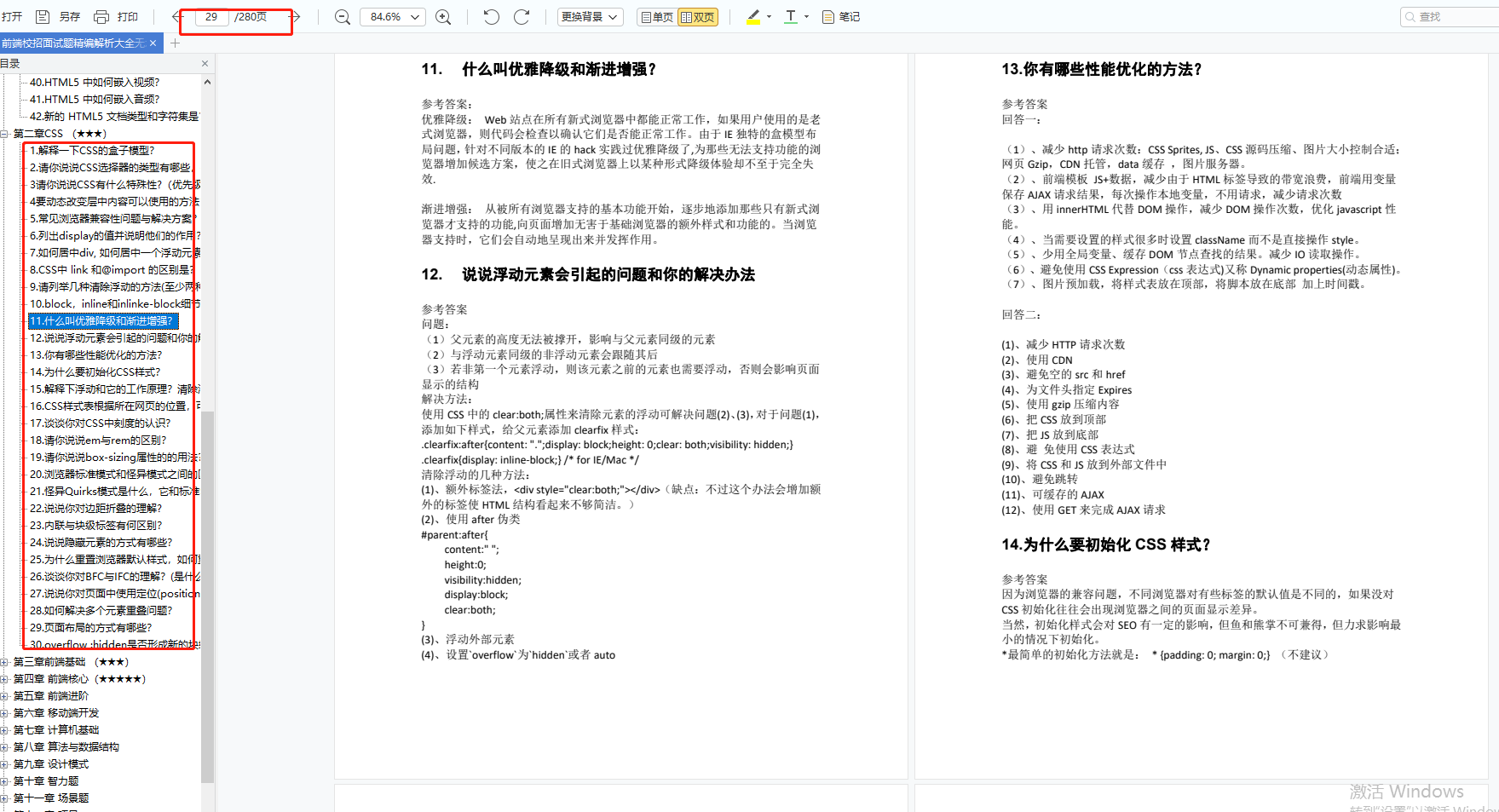Screen dimensions: 1499x812
Task: Expand the 第十一章 场景题 chapter
Action: (5, 798)
